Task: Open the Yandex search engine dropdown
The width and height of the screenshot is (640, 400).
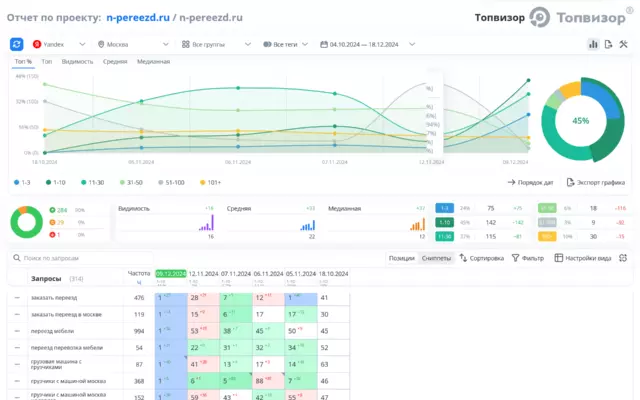Action: 59,44
